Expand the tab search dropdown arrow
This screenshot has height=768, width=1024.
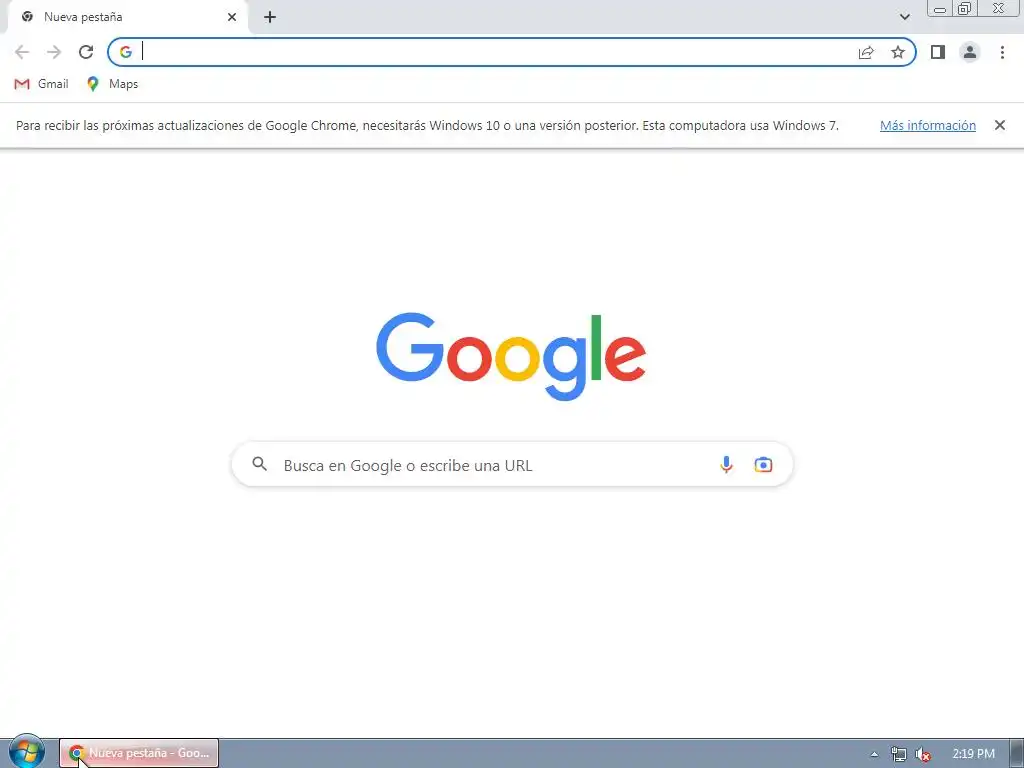(x=904, y=17)
